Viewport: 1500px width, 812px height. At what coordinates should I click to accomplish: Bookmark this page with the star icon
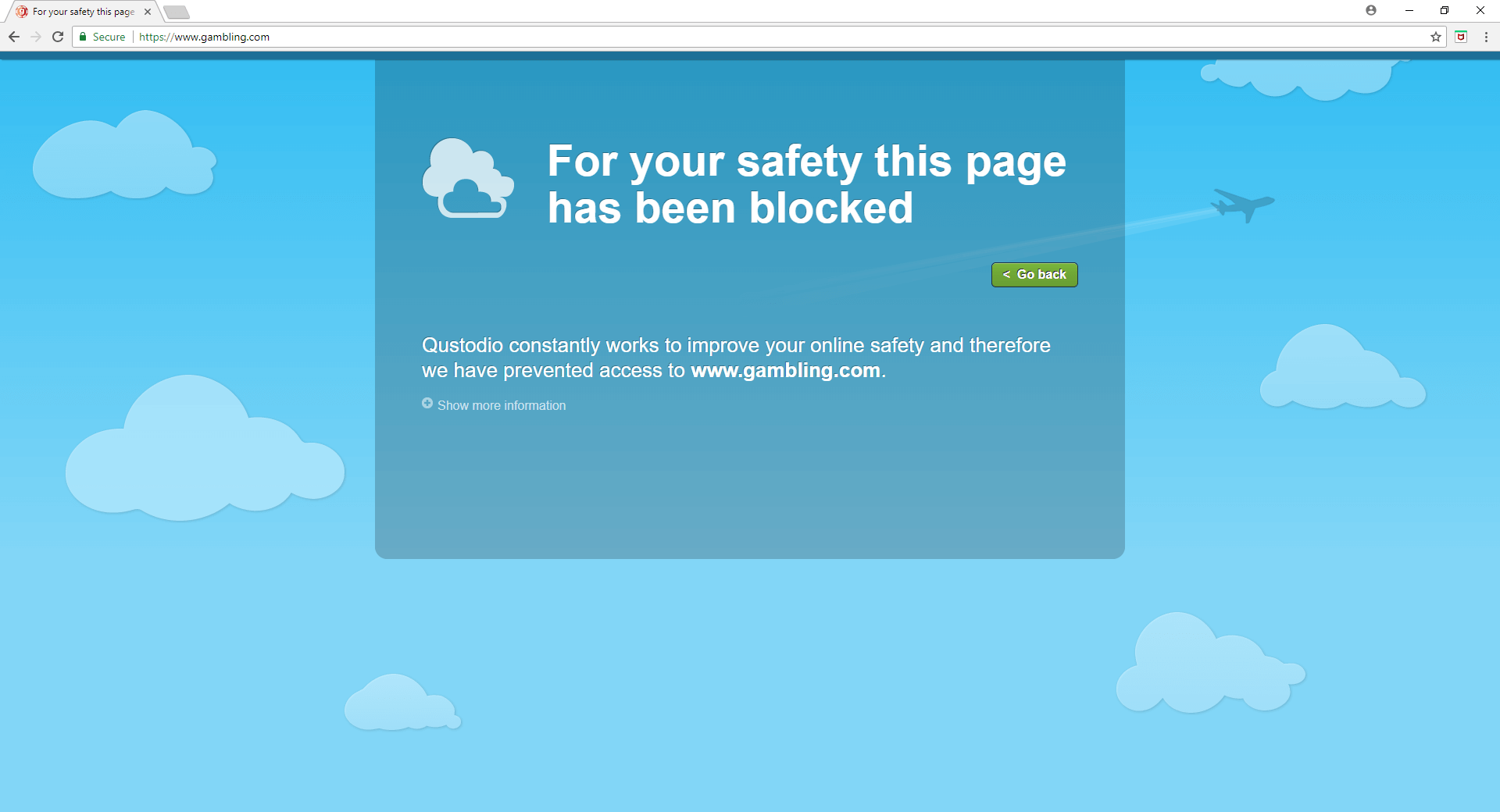pos(1436,37)
